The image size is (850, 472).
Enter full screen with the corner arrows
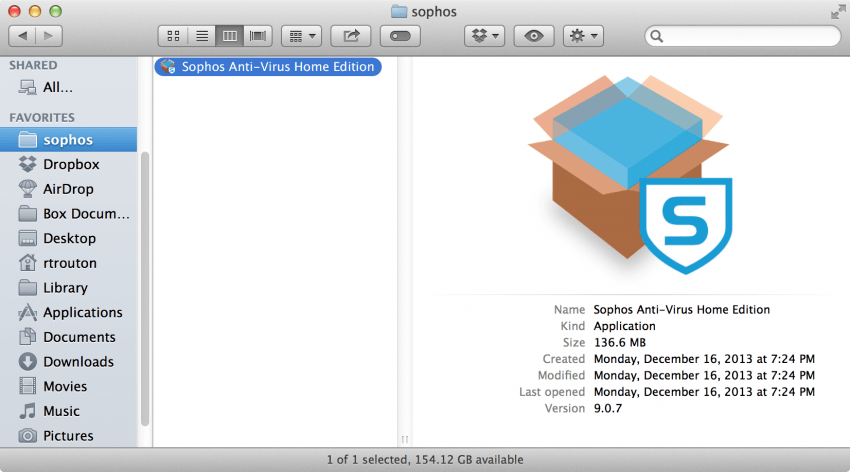pos(838,11)
